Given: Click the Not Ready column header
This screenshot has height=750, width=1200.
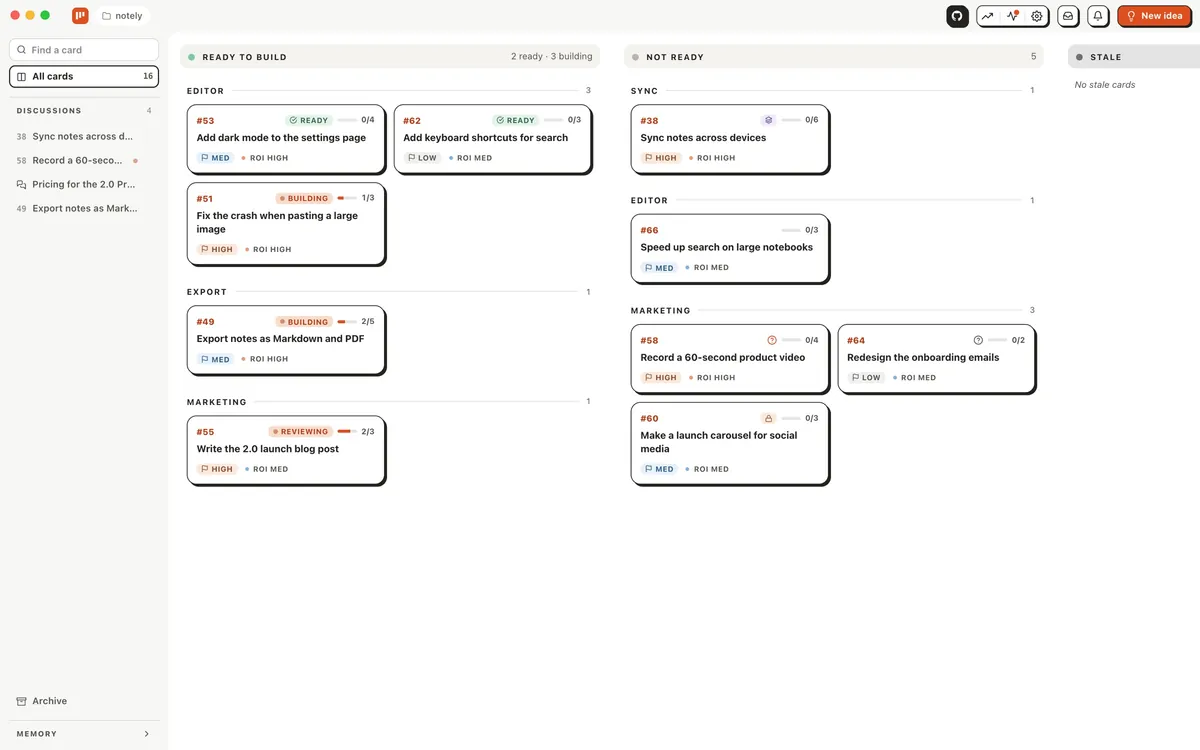Looking at the screenshot, I should [833, 57].
